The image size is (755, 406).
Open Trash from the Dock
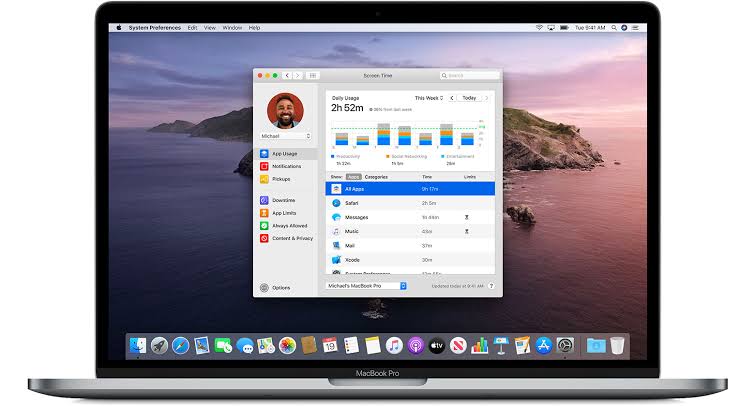coord(617,345)
